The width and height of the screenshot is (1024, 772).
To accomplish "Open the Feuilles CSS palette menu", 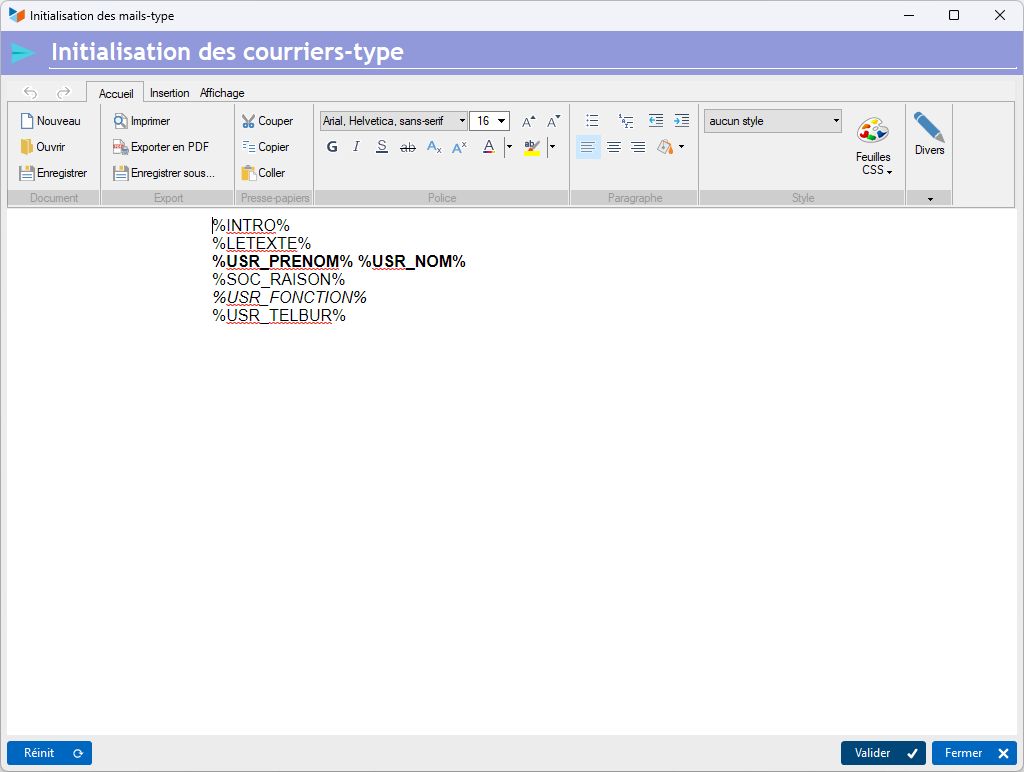I will (873, 147).
